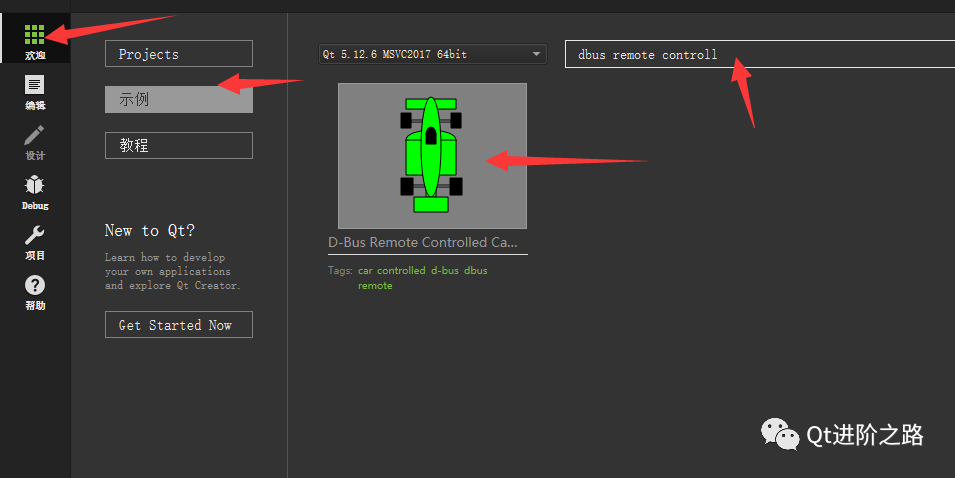Filter by the 'dbus' tag
Image resolution: width=955 pixels, height=478 pixels.
[x=476, y=270]
